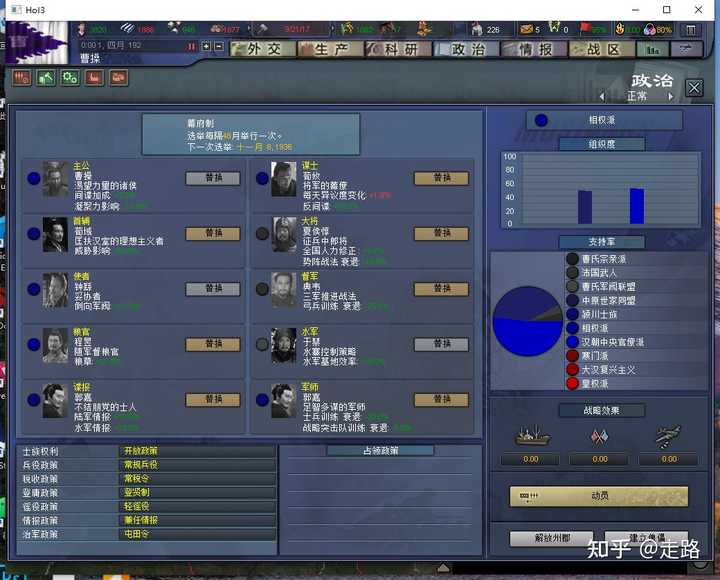Click the 相权派 ruling party label at top right
The height and width of the screenshot is (580, 720).
[602, 120]
